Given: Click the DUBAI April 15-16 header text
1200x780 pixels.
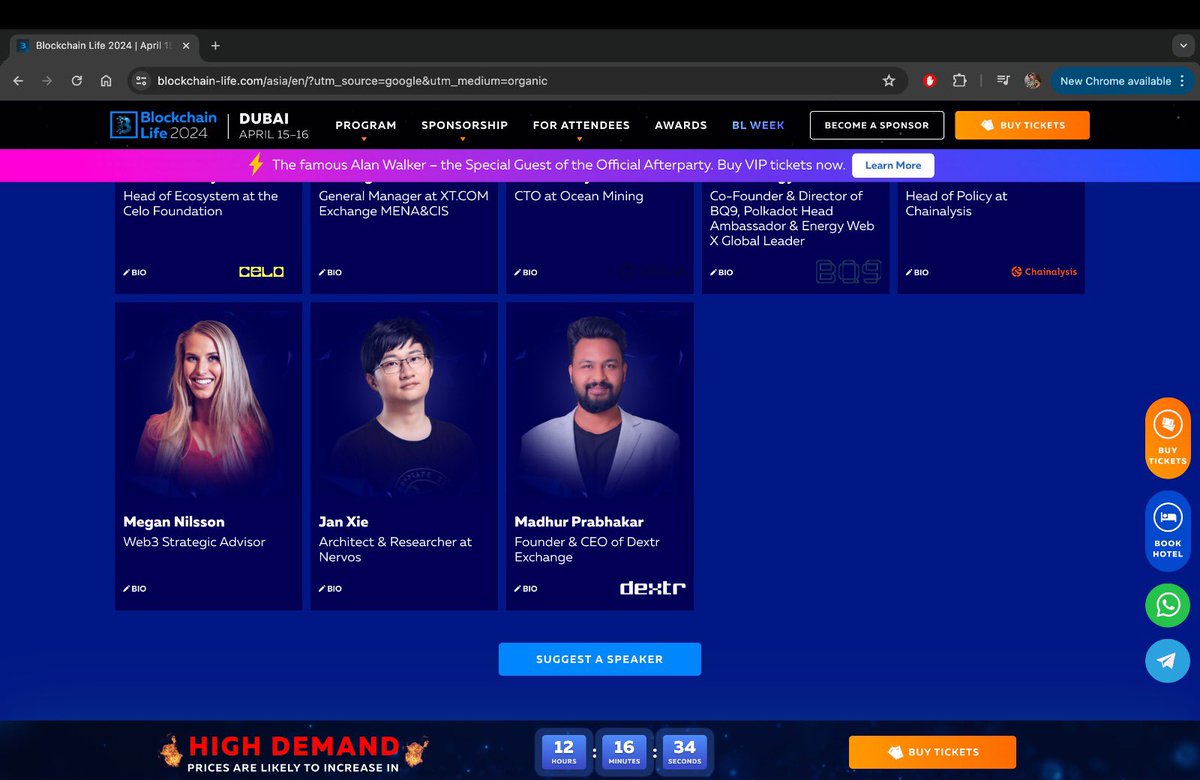Looking at the screenshot, I should click(x=274, y=126).
